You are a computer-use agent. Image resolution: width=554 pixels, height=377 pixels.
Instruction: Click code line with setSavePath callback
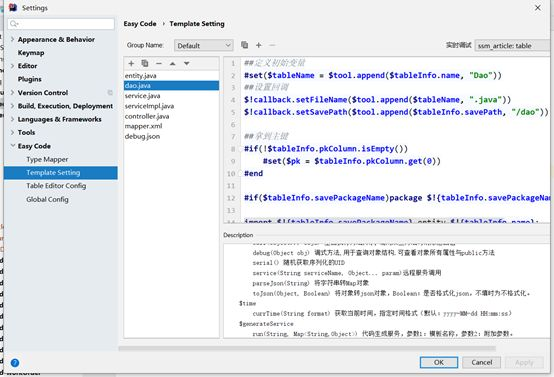[x=396, y=112]
